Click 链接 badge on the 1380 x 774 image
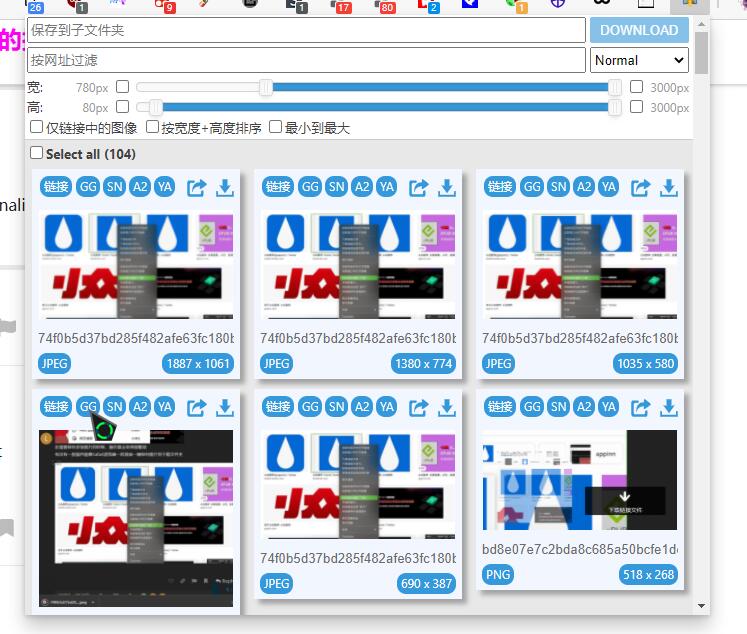Viewport: 747px width, 634px height. point(278,187)
